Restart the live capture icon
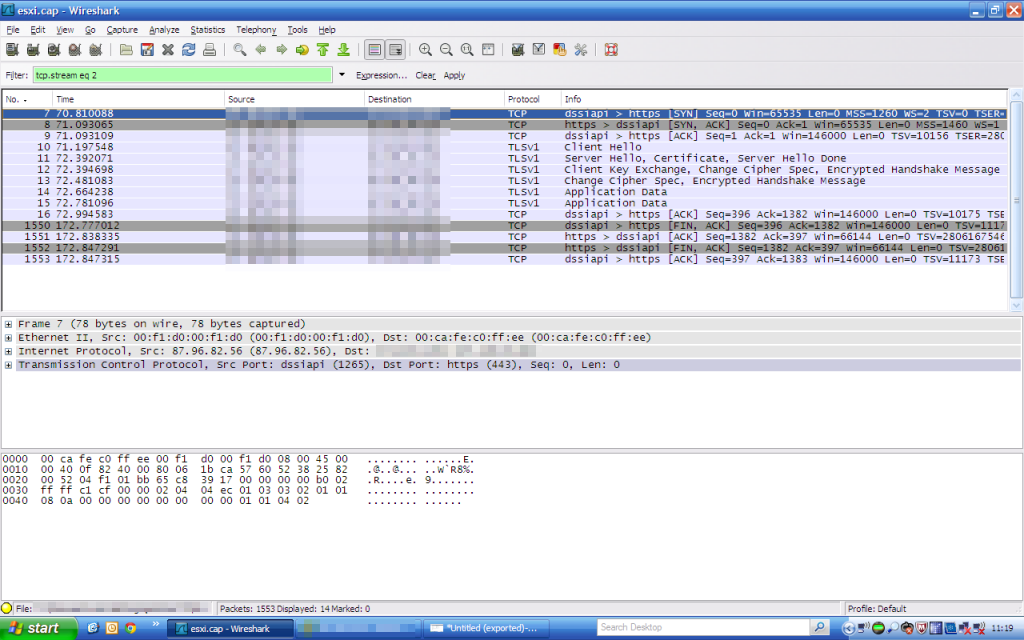The width and height of the screenshot is (1024, 640). coord(95,50)
